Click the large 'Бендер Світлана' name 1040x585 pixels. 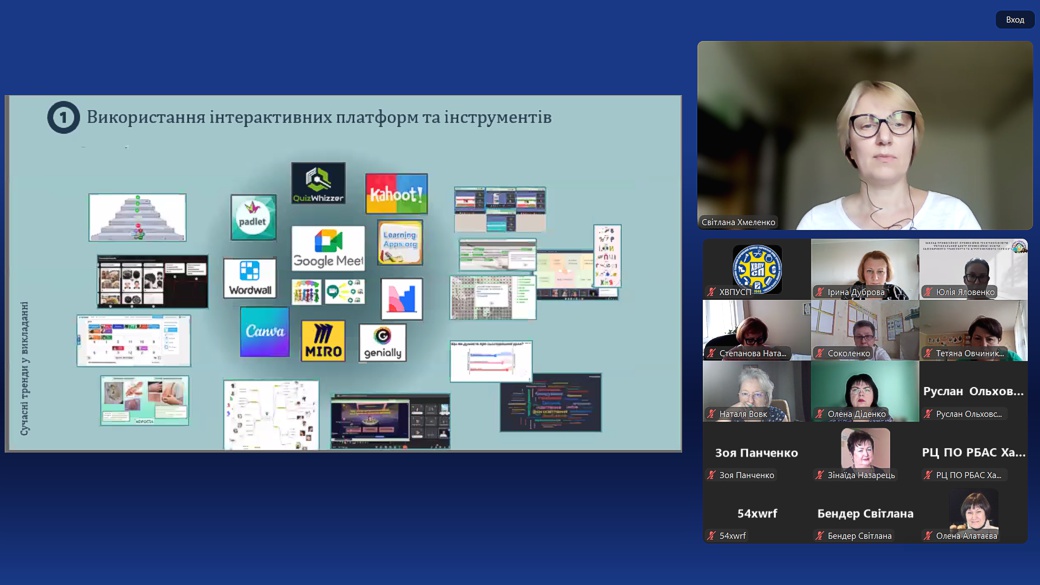click(865, 513)
